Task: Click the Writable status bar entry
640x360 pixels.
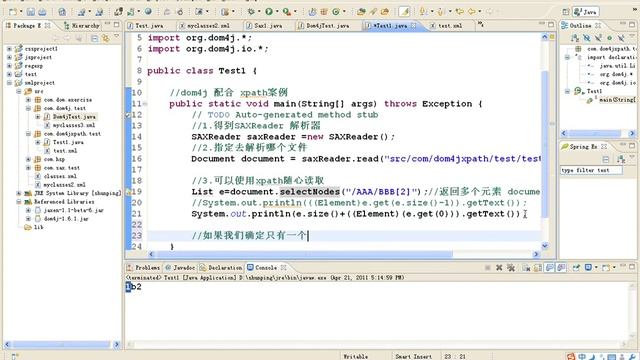Action: point(356,356)
